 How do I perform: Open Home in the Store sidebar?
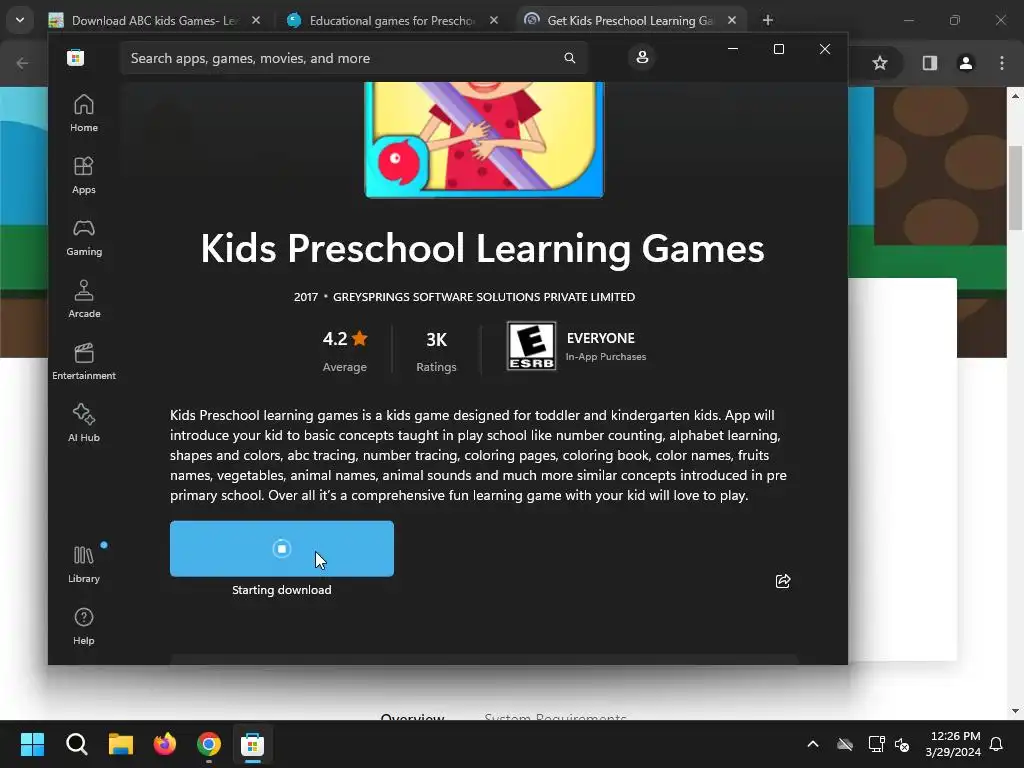pos(84,113)
